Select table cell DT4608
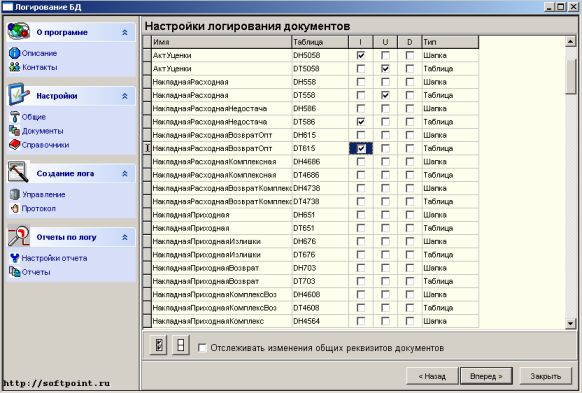The image size is (582, 393). (x=320, y=308)
